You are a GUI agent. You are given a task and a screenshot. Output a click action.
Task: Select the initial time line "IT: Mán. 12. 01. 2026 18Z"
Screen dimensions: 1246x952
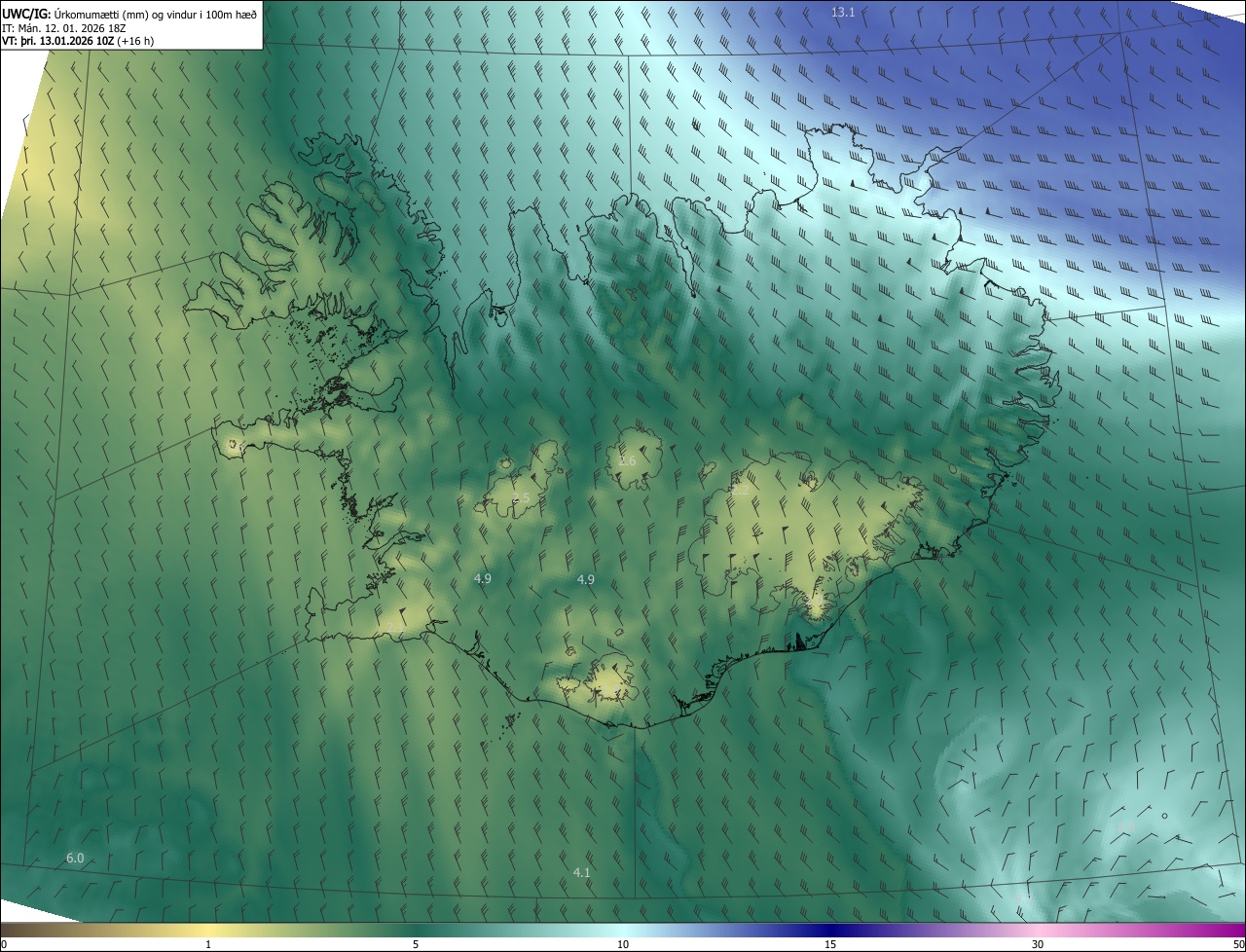pyautogui.click(x=64, y=27)
